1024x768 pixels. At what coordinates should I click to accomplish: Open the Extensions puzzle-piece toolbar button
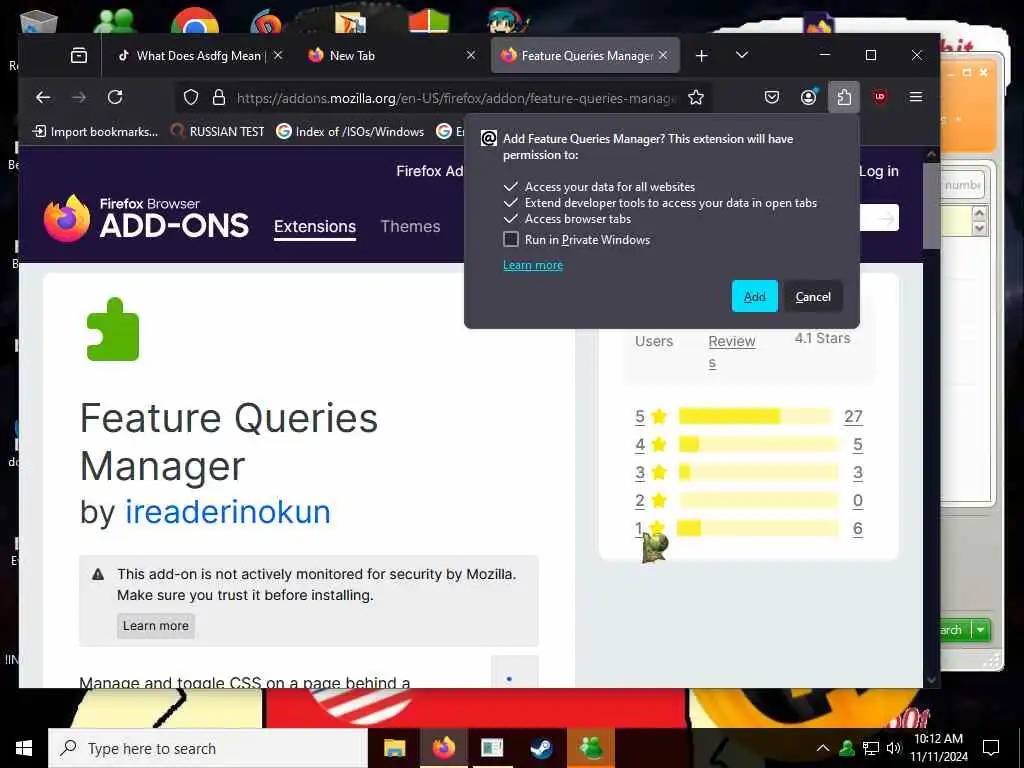pyautogui.click(x=844, y=97)
